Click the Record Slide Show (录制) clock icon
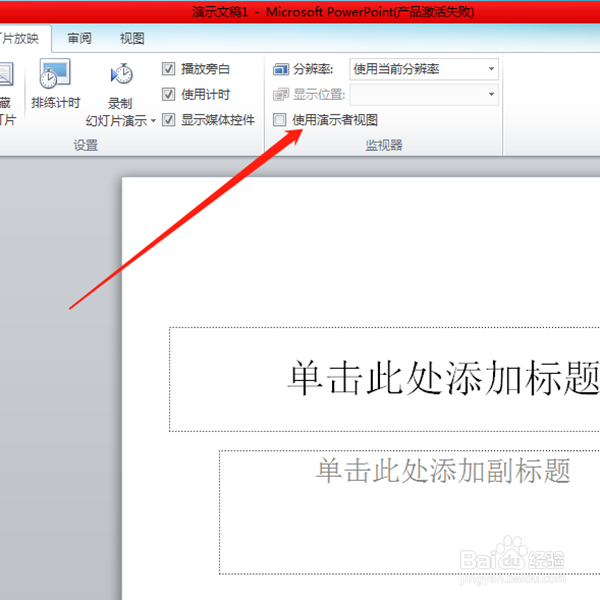This screenshot has height=600, width=600. (121, 74)
